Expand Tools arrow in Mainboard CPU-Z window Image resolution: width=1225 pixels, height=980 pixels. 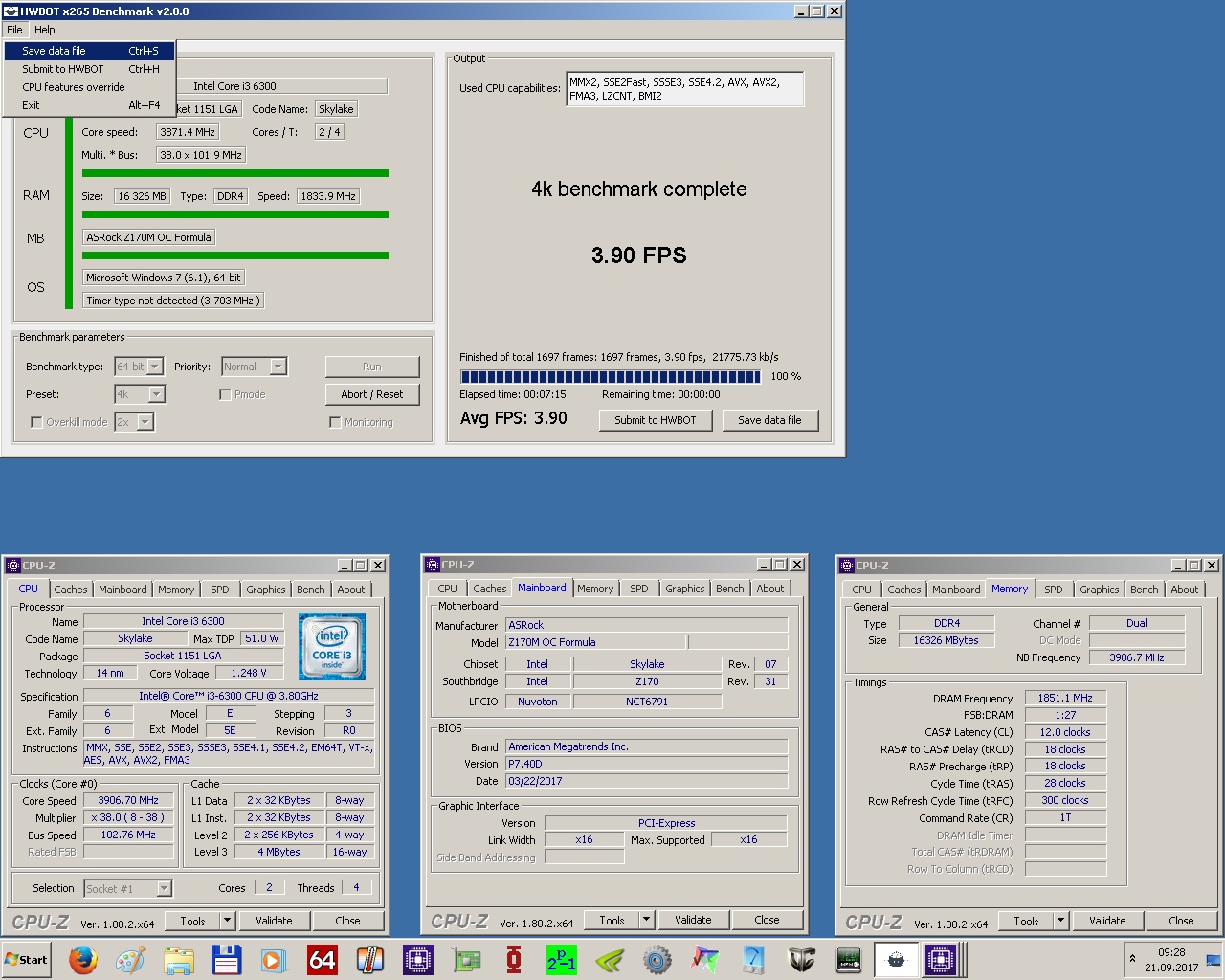point(646,920)
